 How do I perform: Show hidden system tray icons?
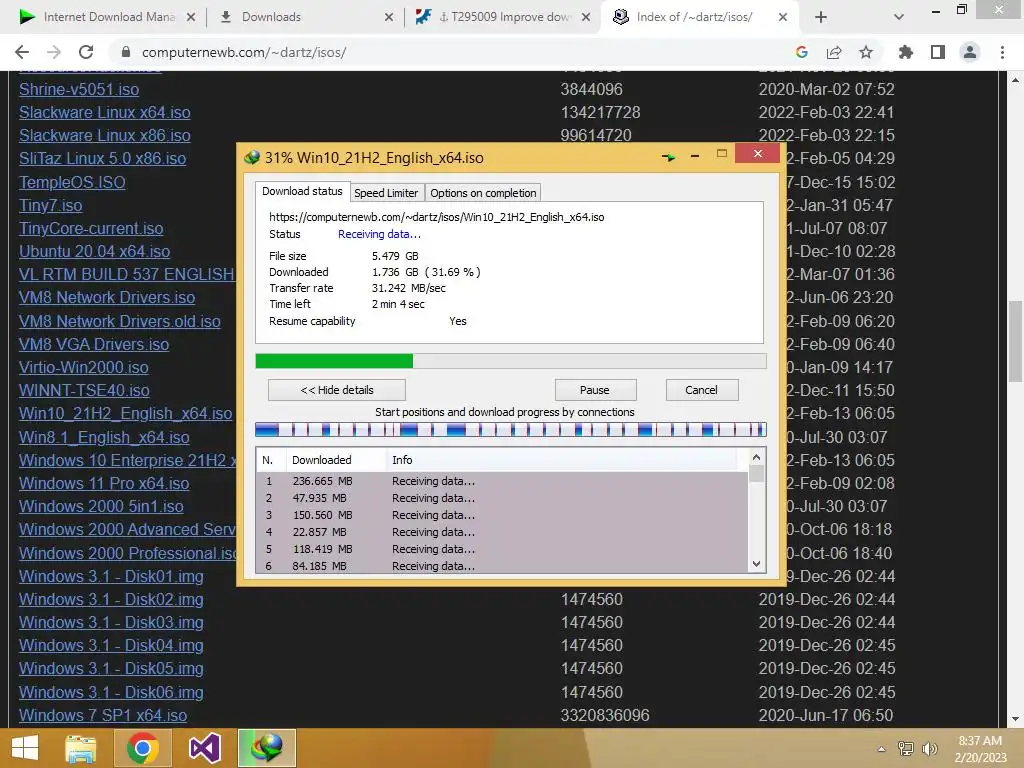[x=881, y=749]
